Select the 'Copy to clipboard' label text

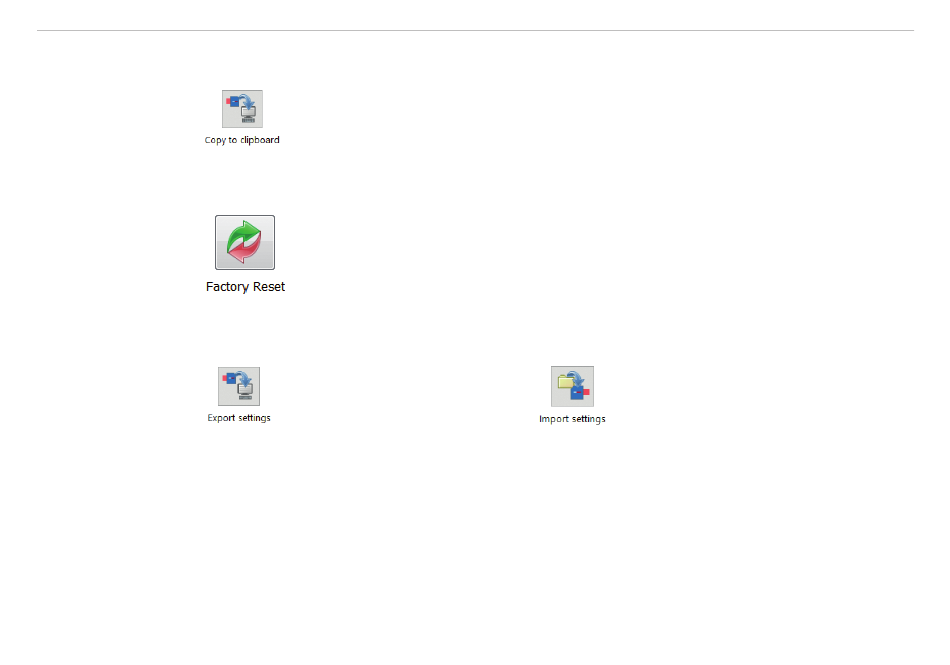tap(242, 140)
